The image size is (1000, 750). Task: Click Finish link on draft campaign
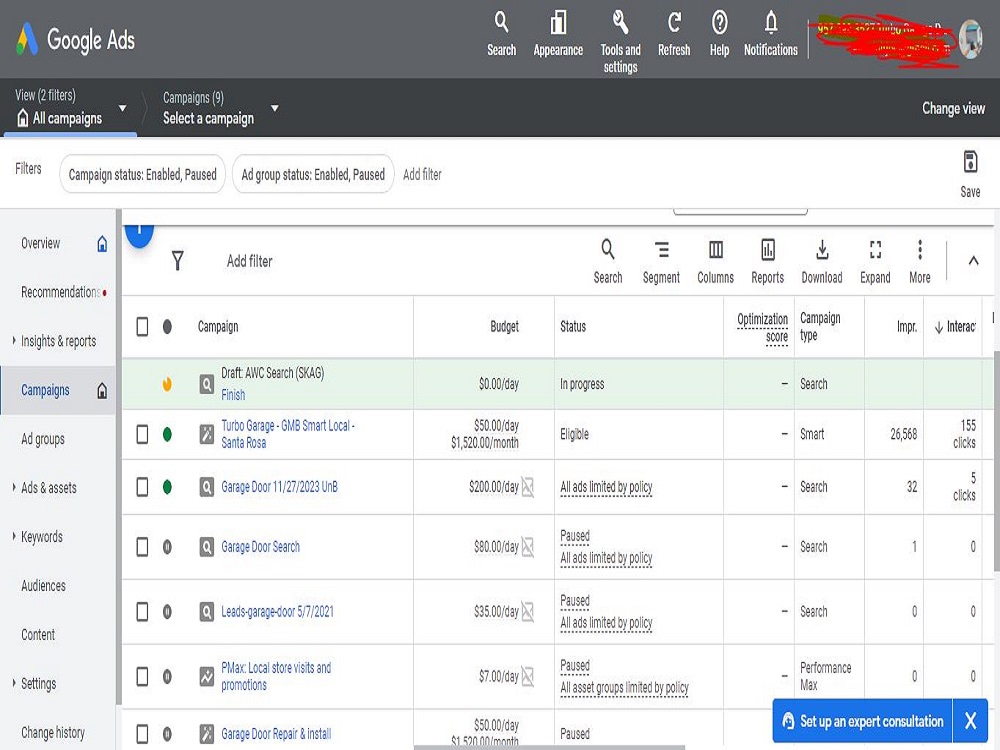233,395
